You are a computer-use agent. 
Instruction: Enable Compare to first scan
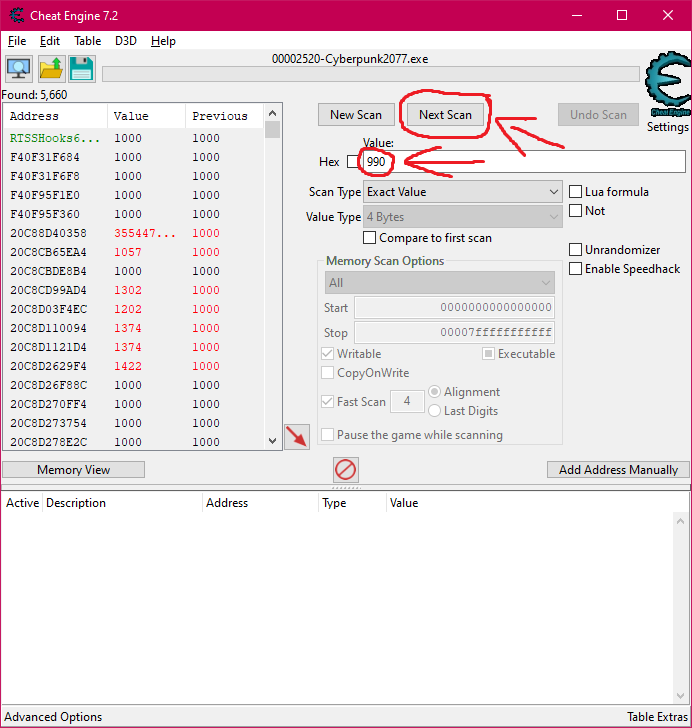pyautogui.click(x=369, y=238)
